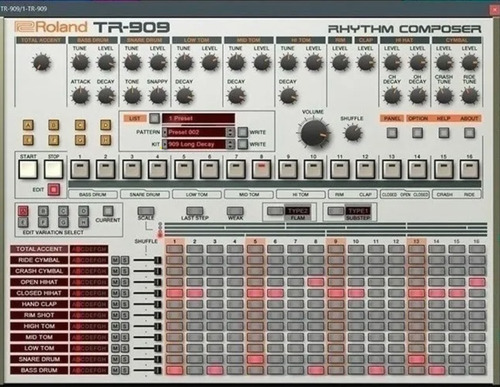Image resolution: width=500 pixels, height=387 pixels.
Task: Solo the Closed Hihat track
Action: point(125,293)
